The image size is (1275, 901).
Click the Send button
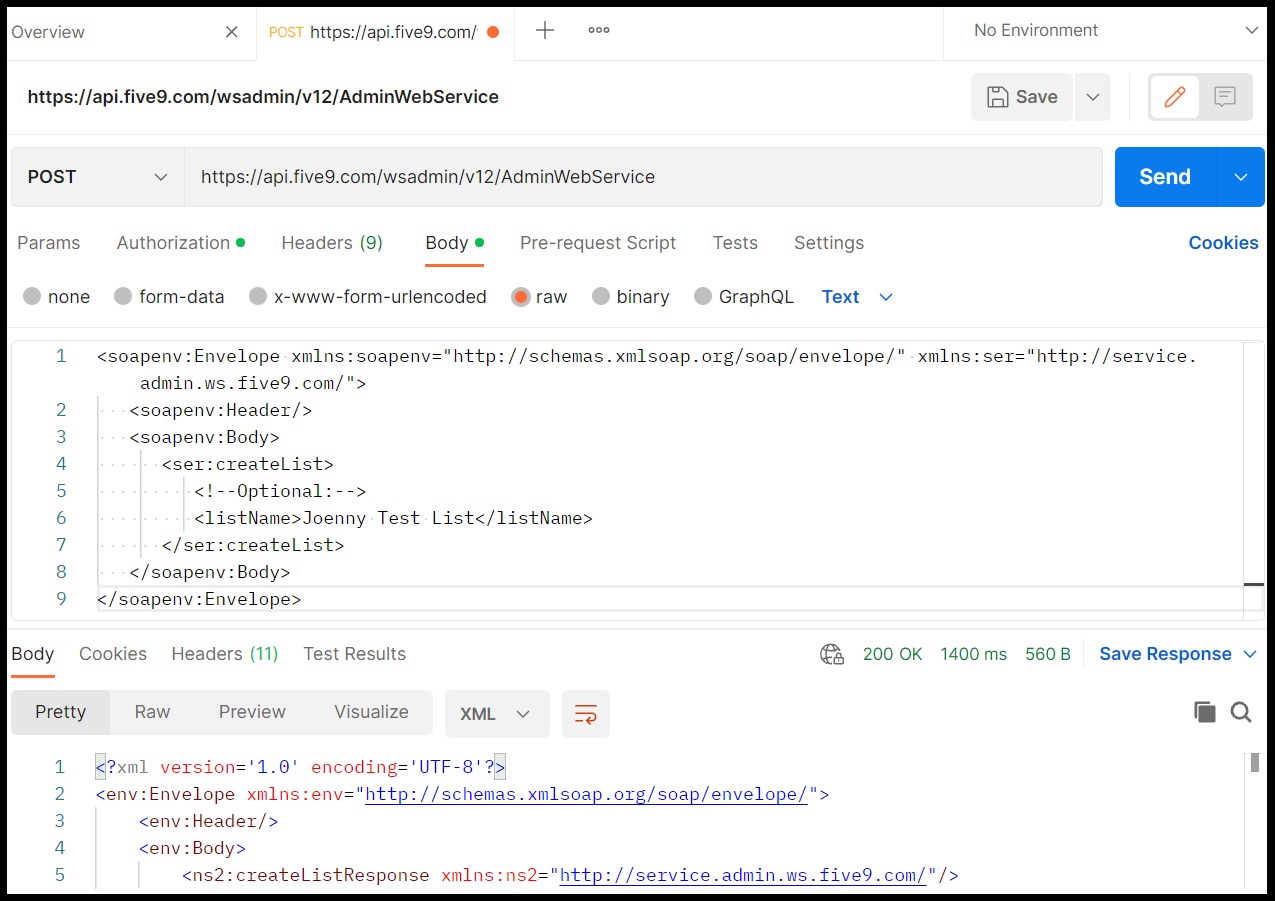[x=1165, y=177]
